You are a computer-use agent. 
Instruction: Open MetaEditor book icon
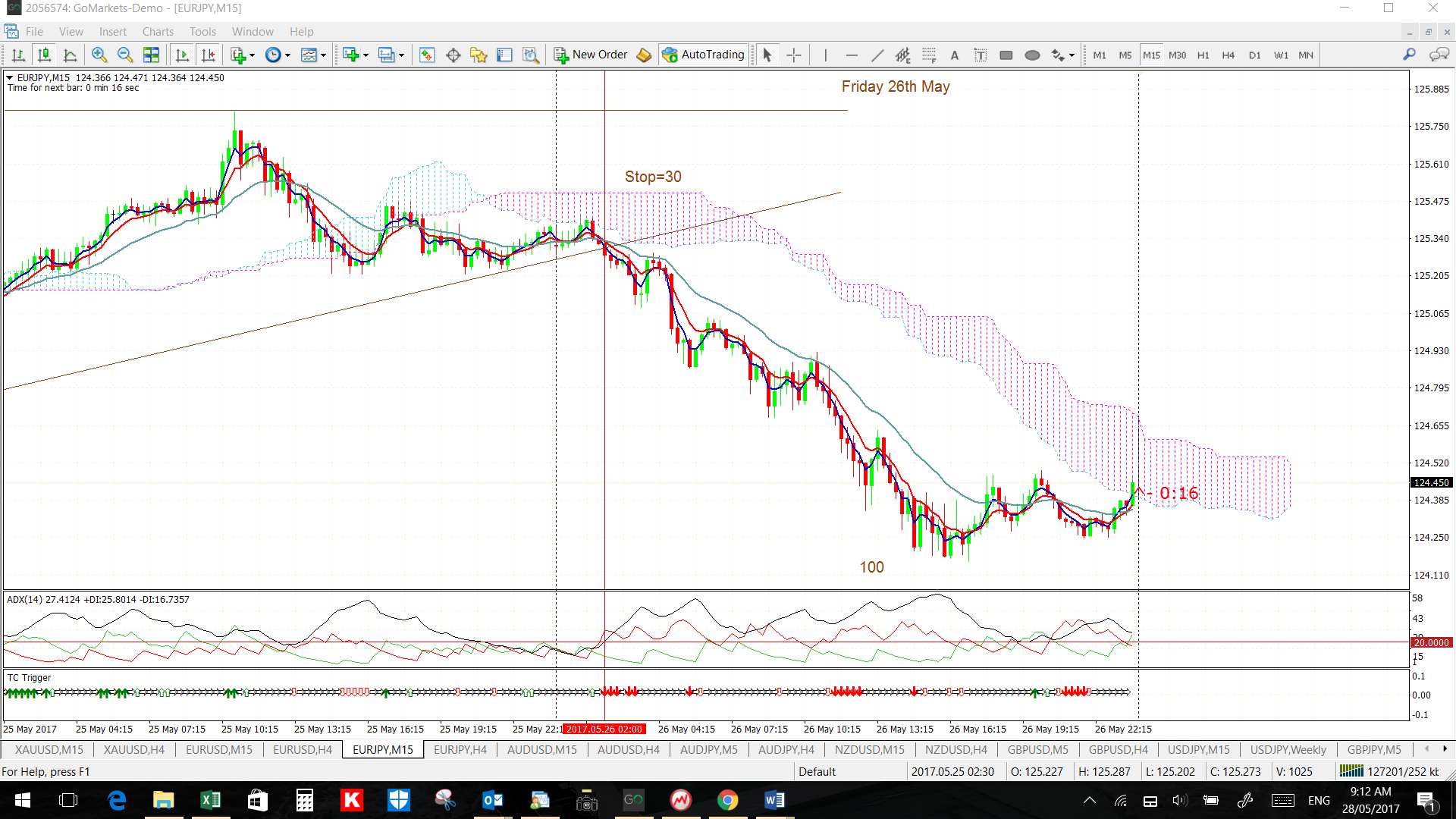[644, 55]
